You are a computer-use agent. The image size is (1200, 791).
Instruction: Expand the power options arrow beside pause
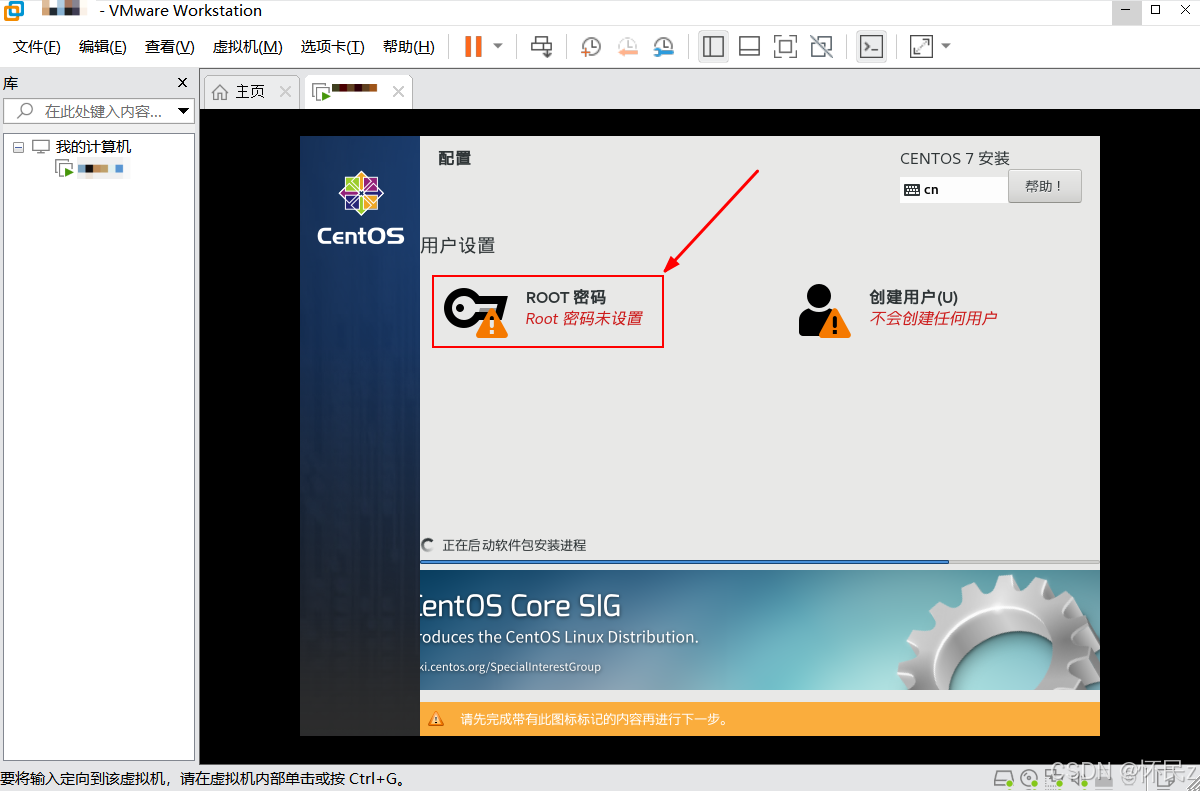(498, 47)
